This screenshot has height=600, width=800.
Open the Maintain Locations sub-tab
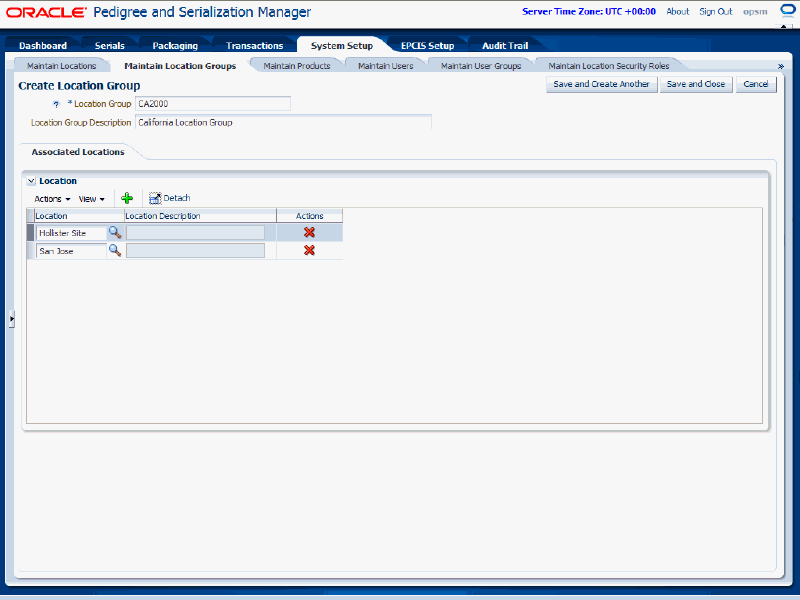click(62, 66)
